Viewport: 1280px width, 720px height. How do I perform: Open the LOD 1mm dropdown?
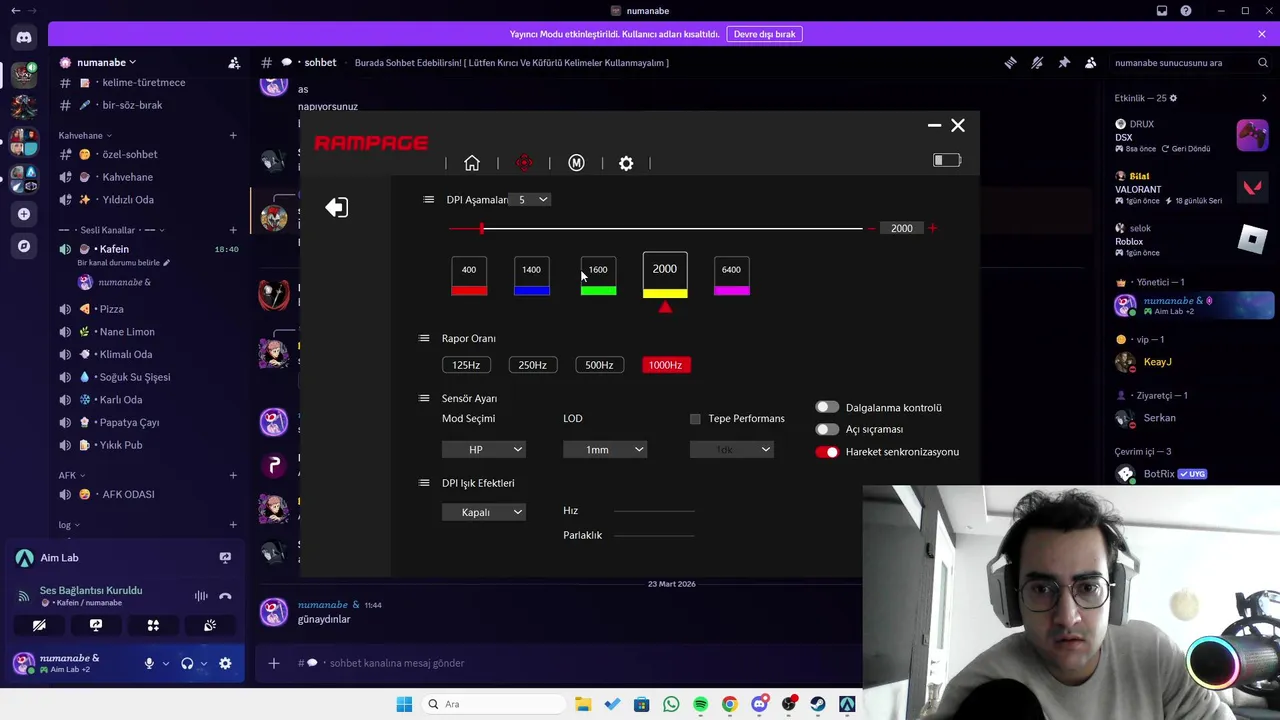[605, 450]
